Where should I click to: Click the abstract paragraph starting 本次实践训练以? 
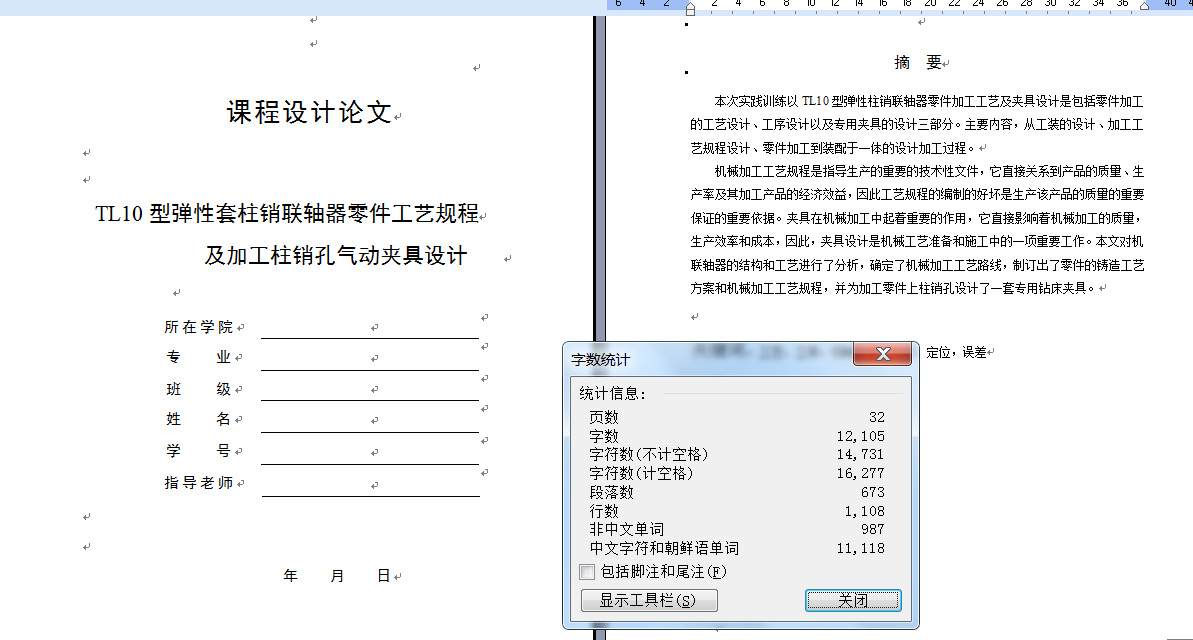pos(917,125)
